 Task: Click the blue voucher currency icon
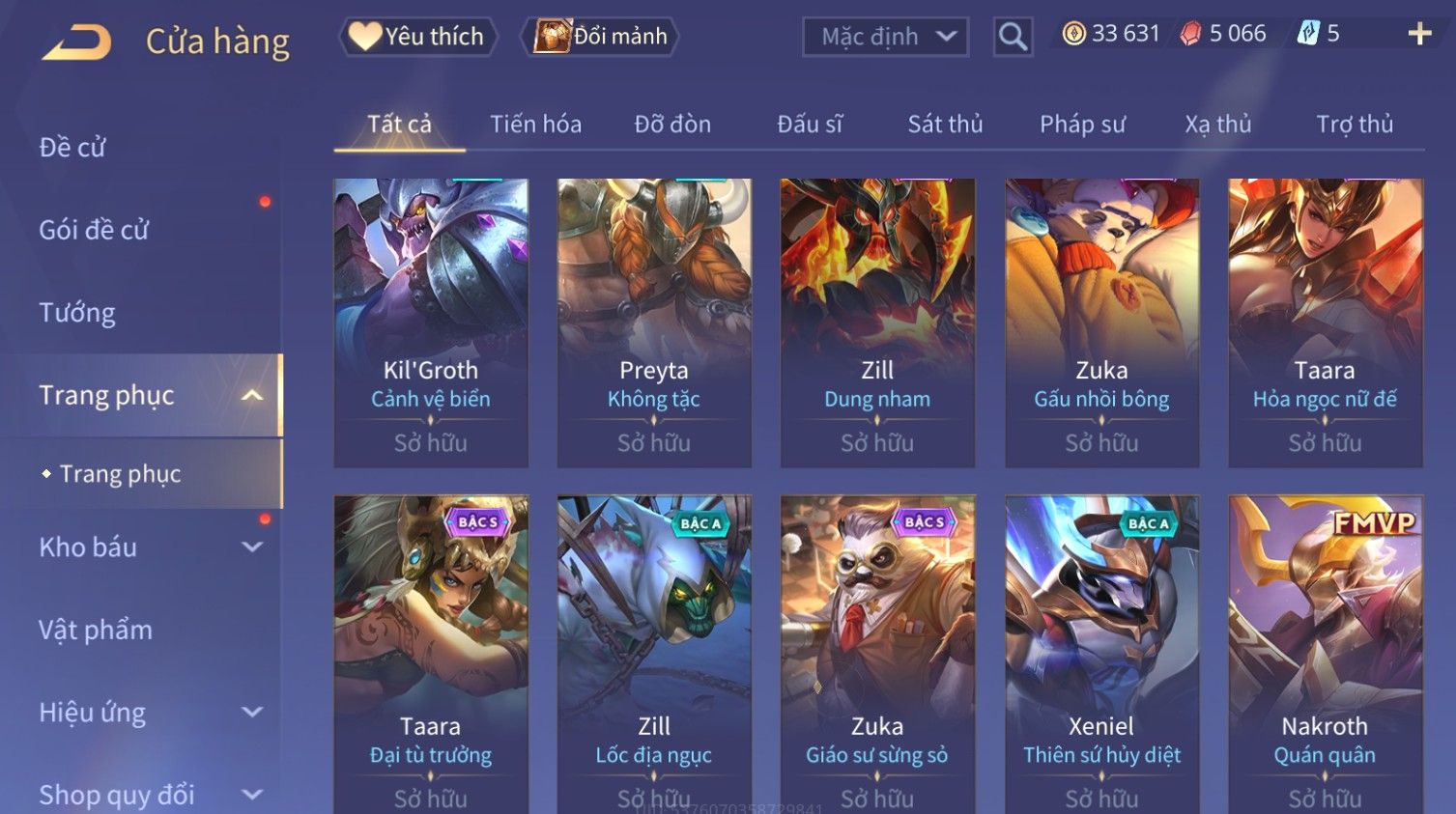click(x=1308, y=34)
